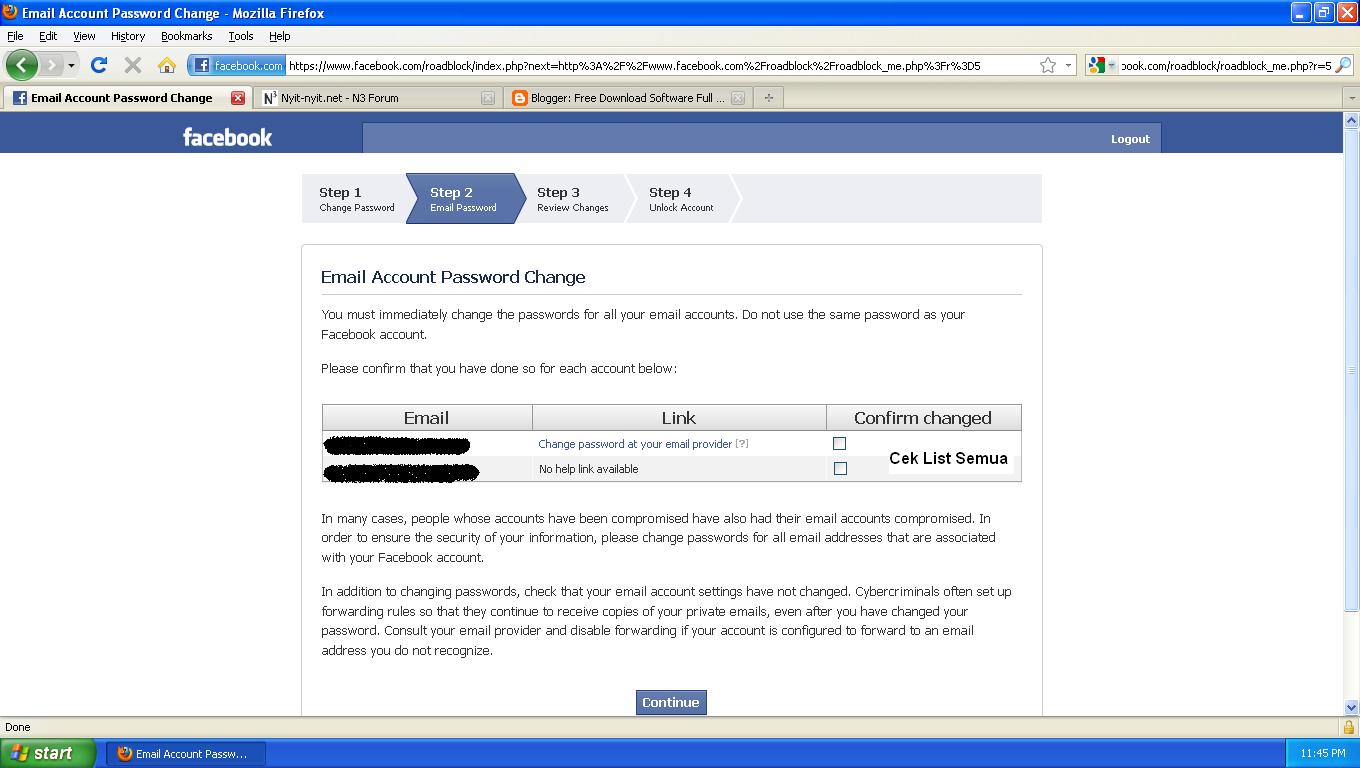Viewport: 1360px width, 768px height.
Task: Reload the page with the Refresh icon
Action: pyautogui.click(x=98, y=65)
